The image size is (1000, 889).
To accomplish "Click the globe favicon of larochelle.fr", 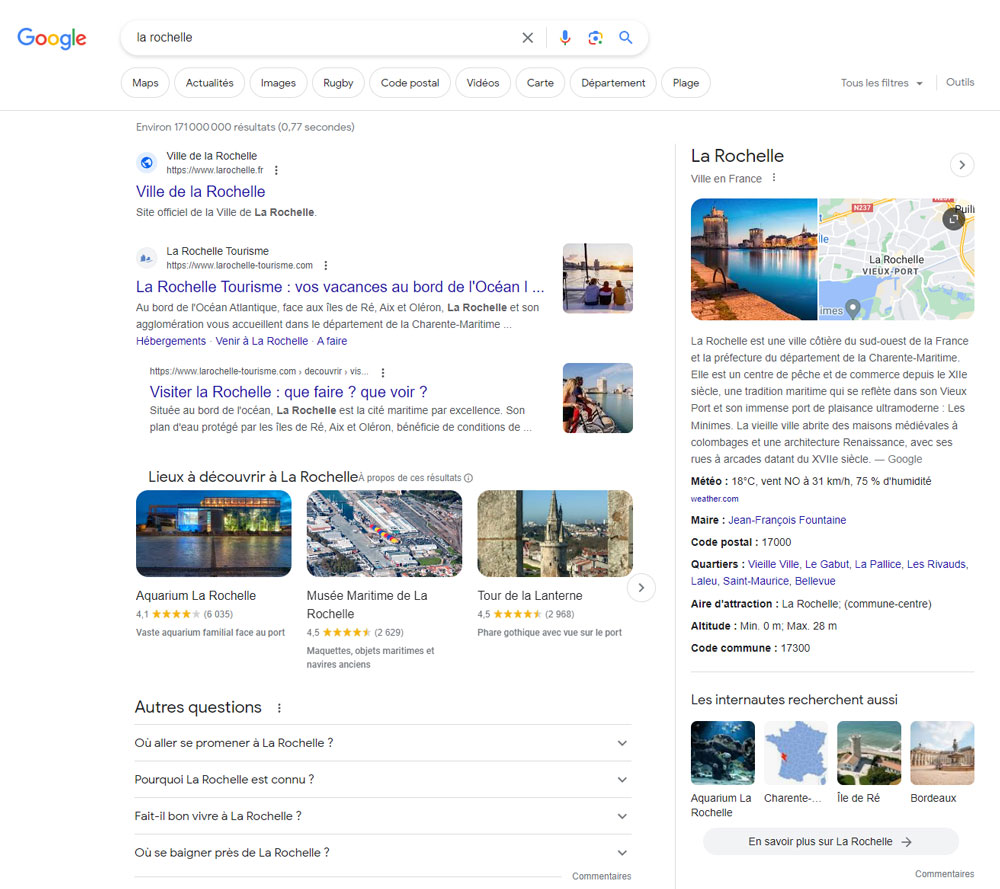I will click(x=147, y=163).
